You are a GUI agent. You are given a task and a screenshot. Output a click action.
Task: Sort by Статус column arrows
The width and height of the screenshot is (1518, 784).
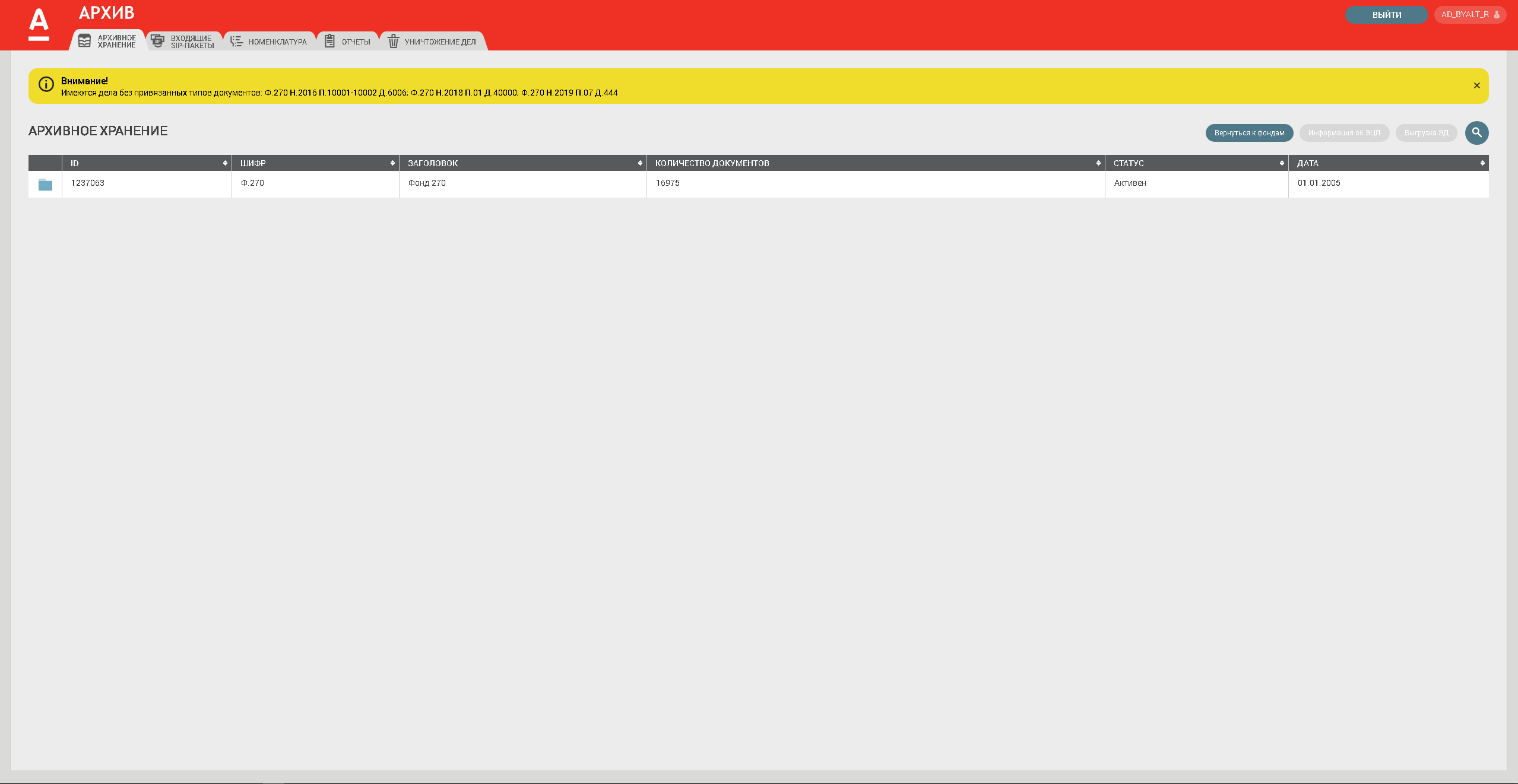(x=1282, y=163)
